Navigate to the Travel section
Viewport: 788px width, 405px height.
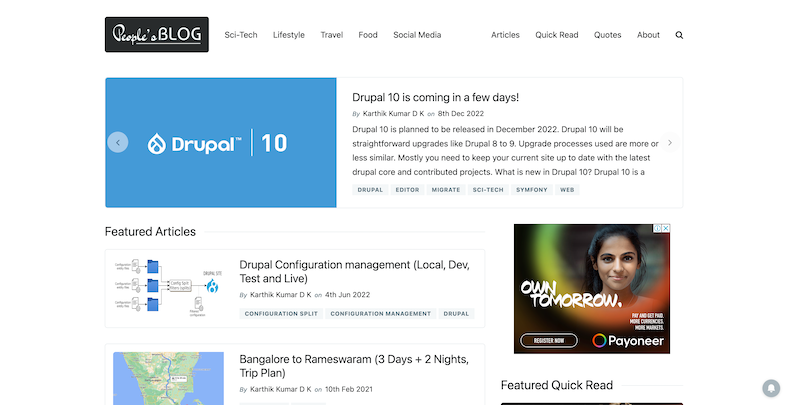pyautogui.click(x=332, y=35)
